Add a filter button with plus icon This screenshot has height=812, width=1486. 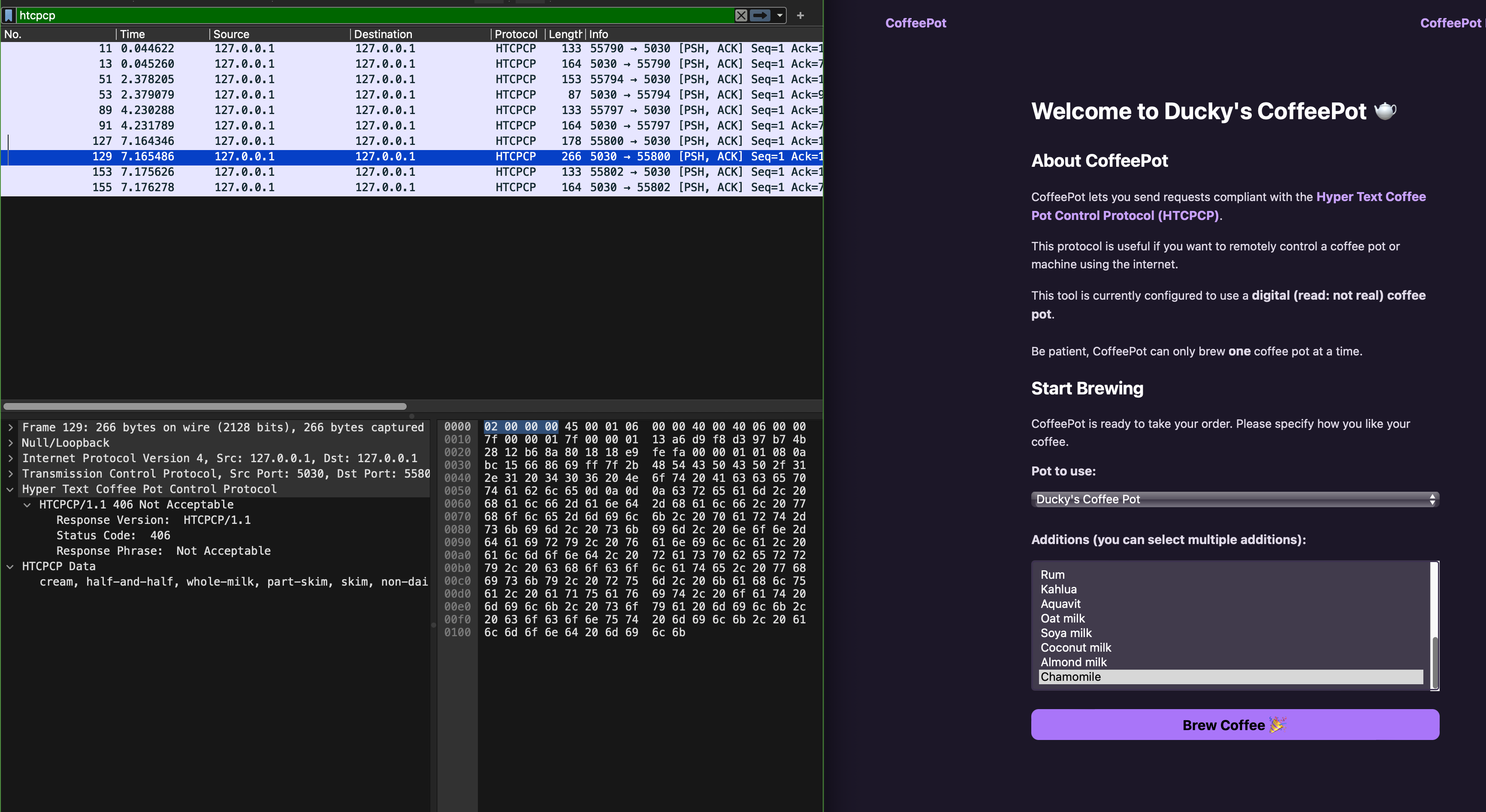tap(800, 15)
